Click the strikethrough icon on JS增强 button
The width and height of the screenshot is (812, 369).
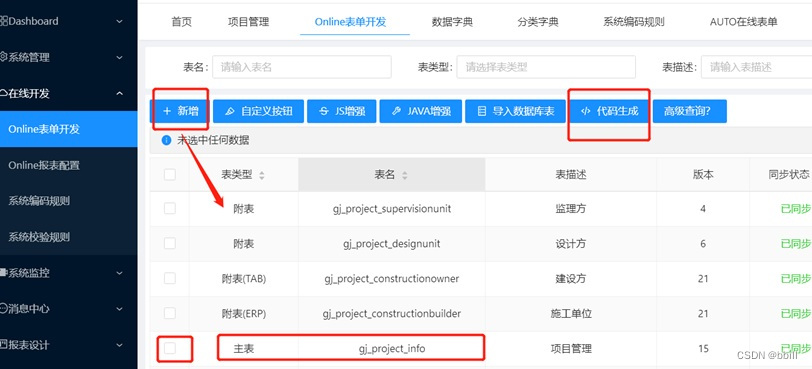324,111
